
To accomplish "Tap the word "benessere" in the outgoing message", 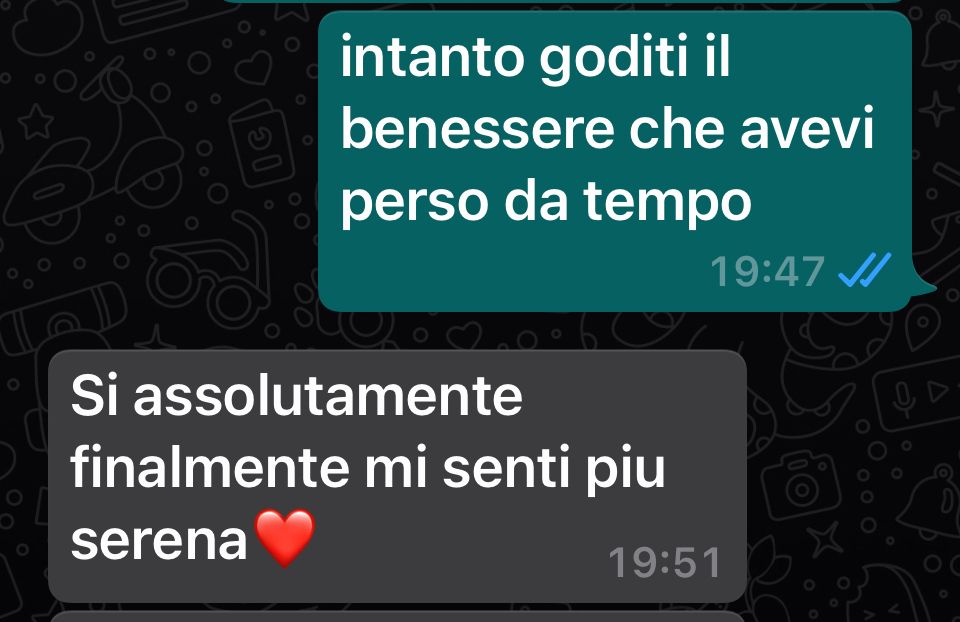I will click(x=477, y=129).
